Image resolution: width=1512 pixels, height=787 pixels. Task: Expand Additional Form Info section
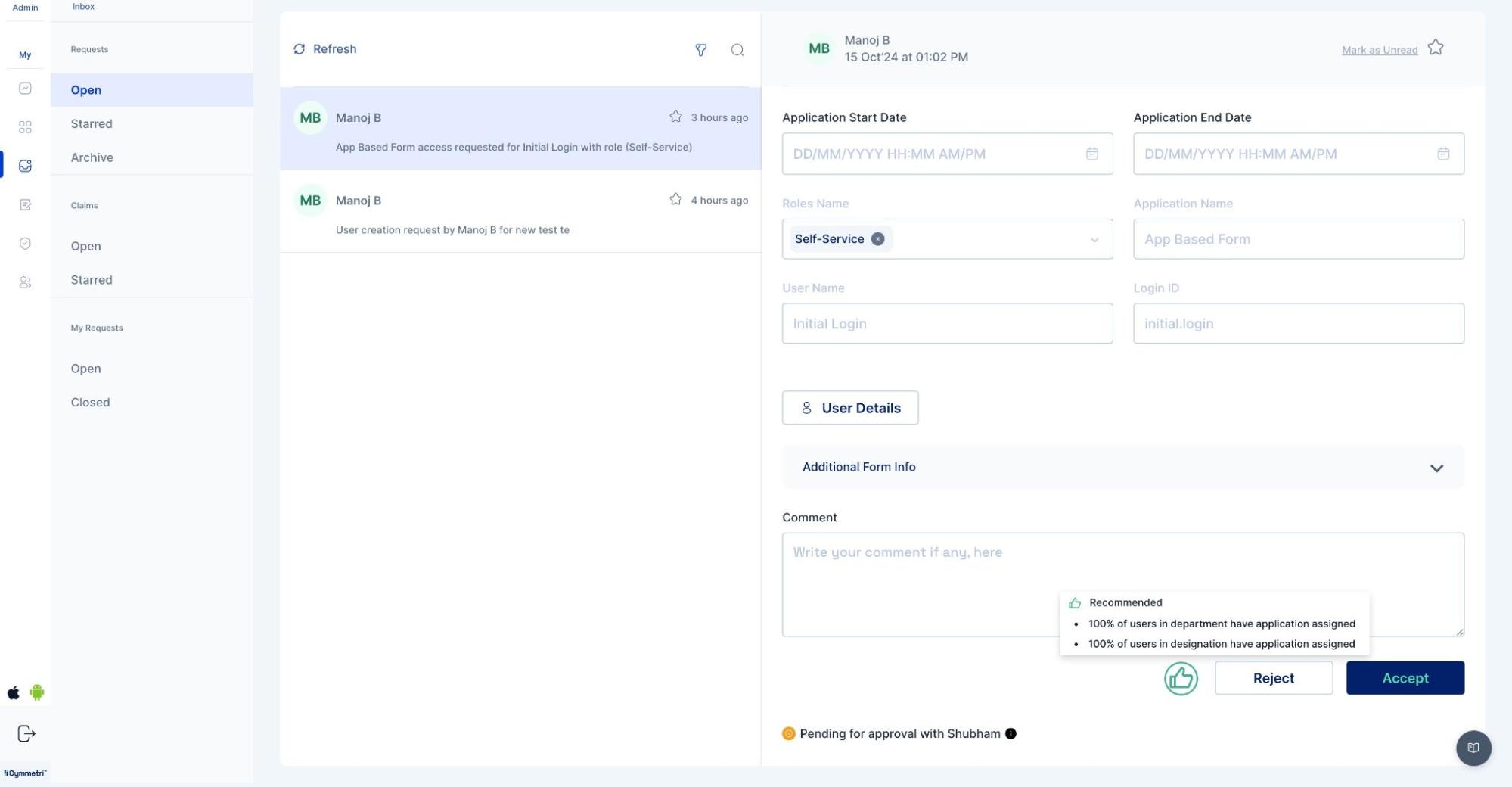[1436, 468]
